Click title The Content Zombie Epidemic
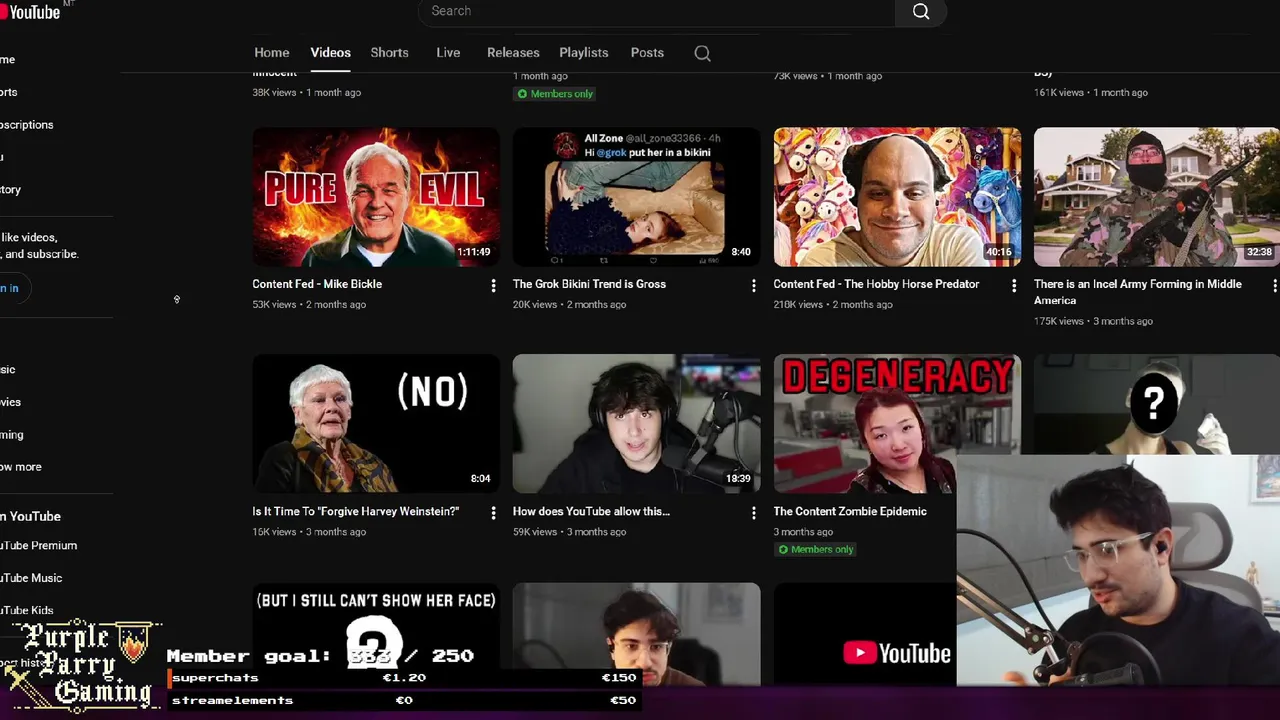Viewport: 1280px width, 720px height. pos(850,511)
